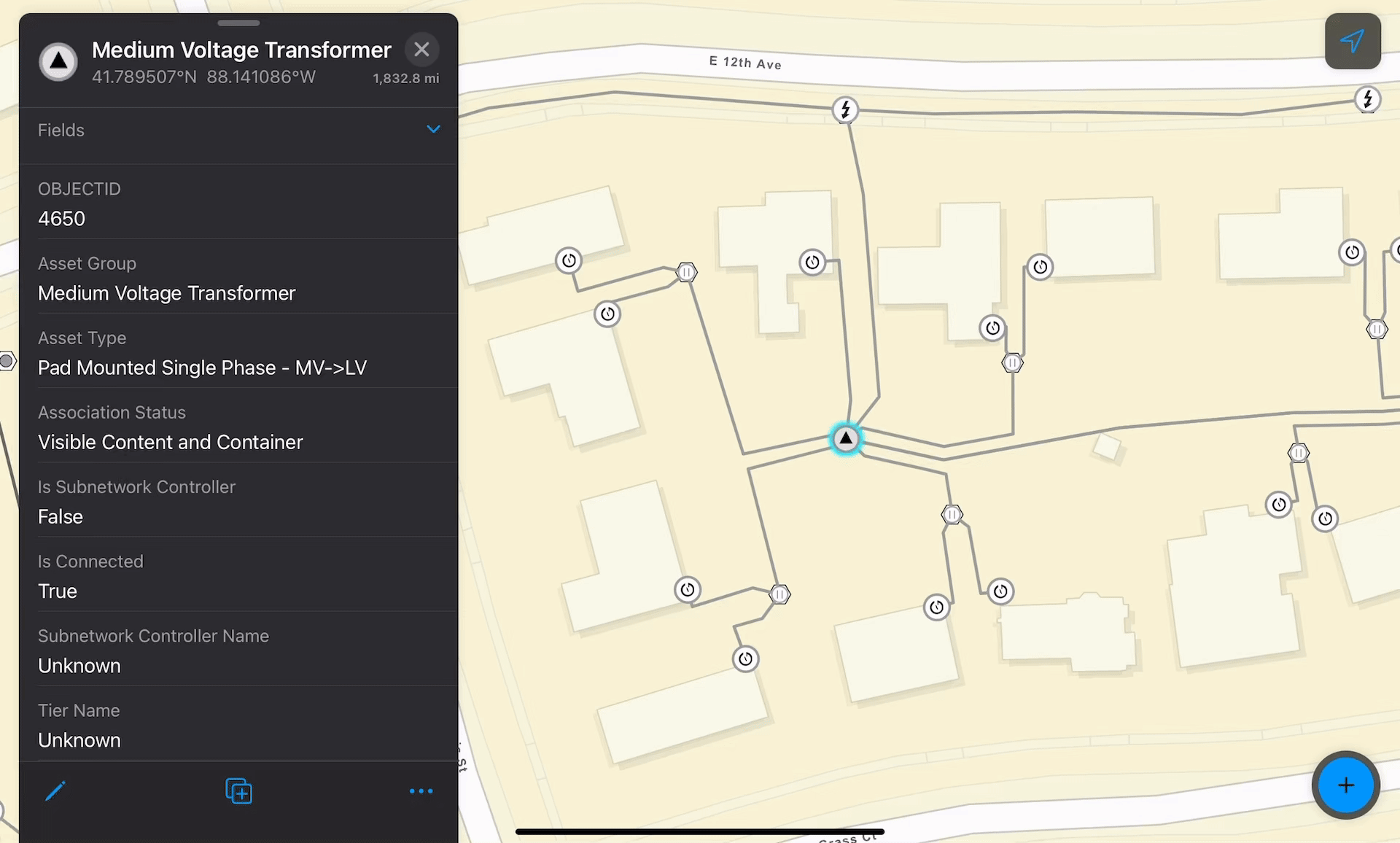Viewport: 1400px width, 843px height.
Task: Select the Asset Type value Pad Mounted Single Phase
Action: [203, 368]
